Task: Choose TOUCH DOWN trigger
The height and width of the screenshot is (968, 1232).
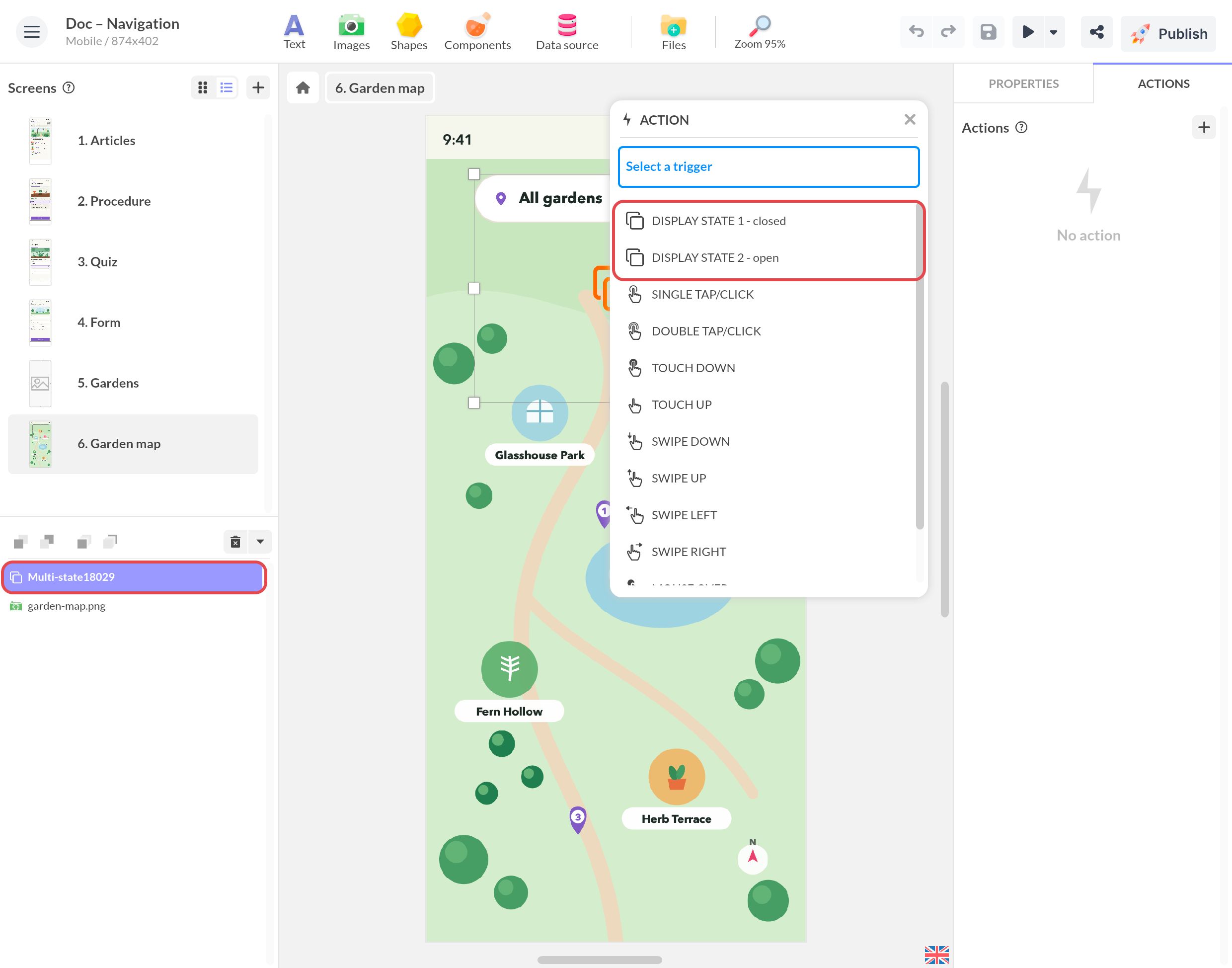Action: (769, 368)
